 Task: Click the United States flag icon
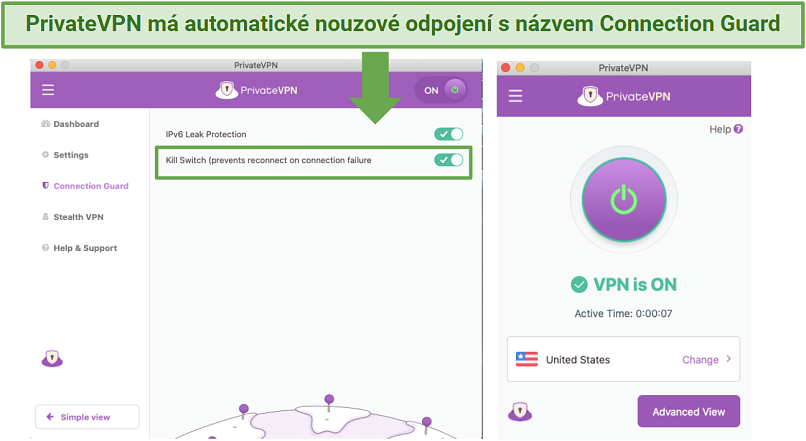pos(526,359)
